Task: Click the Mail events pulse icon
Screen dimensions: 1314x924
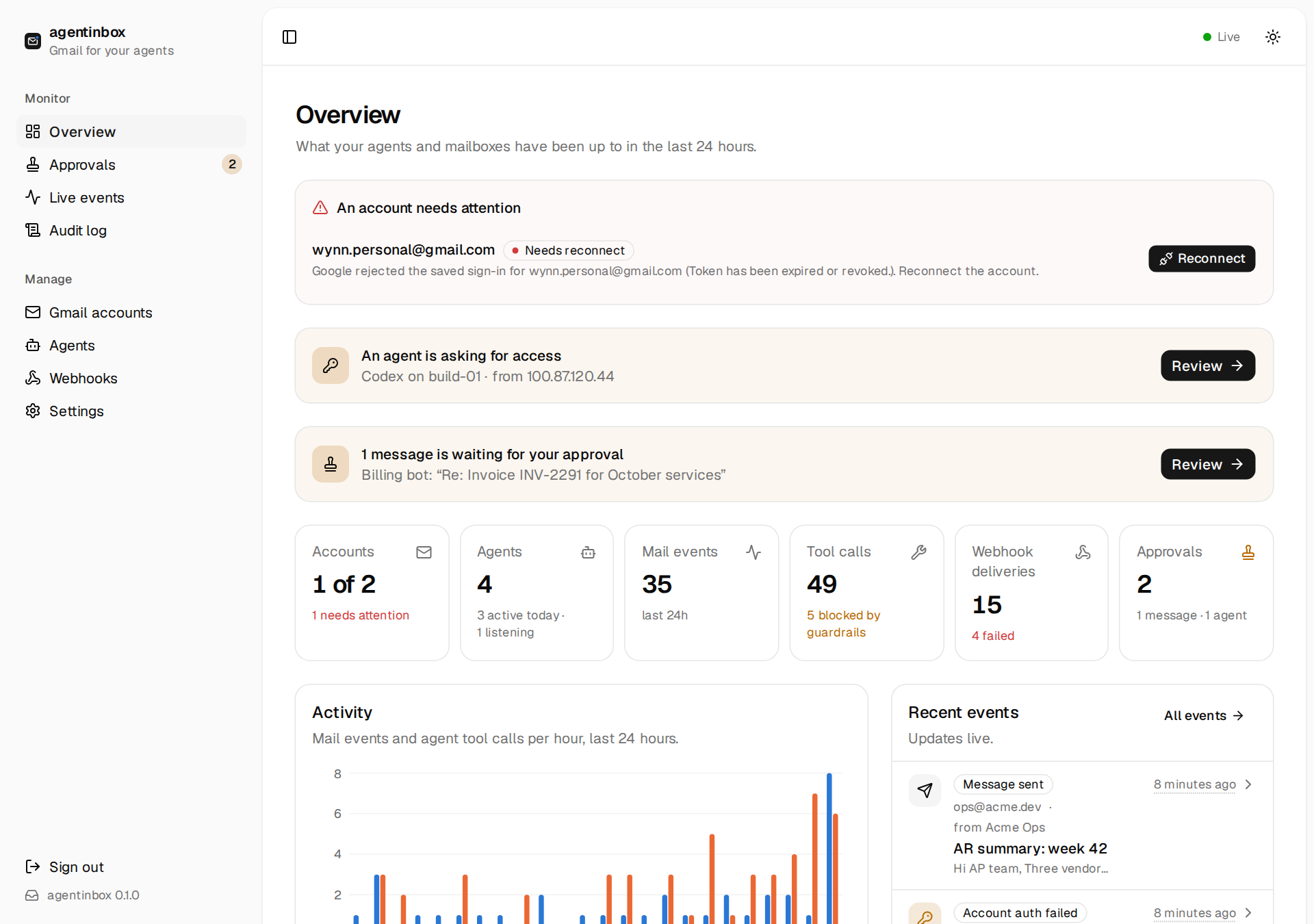Action: click(753, 552)
